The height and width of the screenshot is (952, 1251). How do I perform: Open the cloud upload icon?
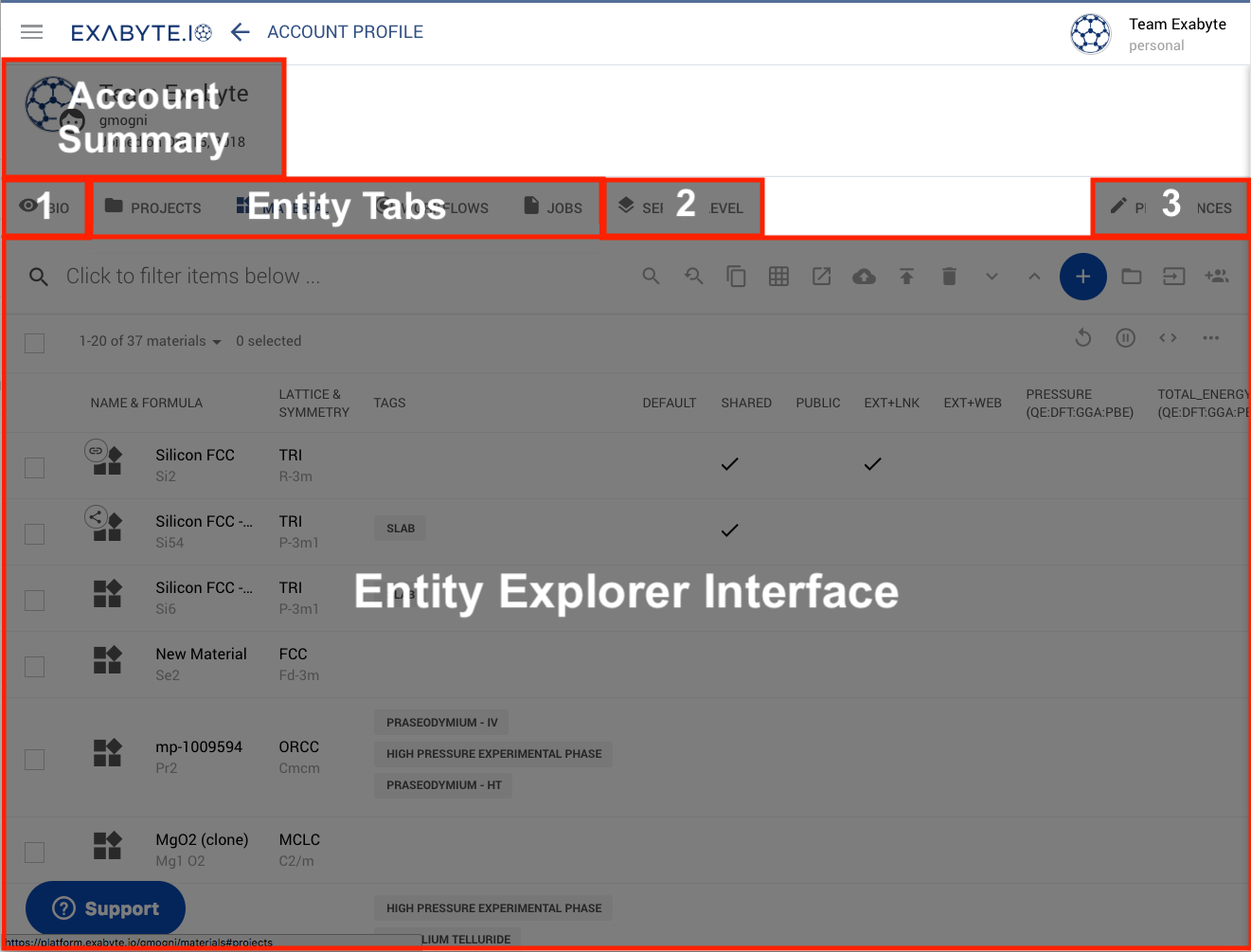point(864,276)
